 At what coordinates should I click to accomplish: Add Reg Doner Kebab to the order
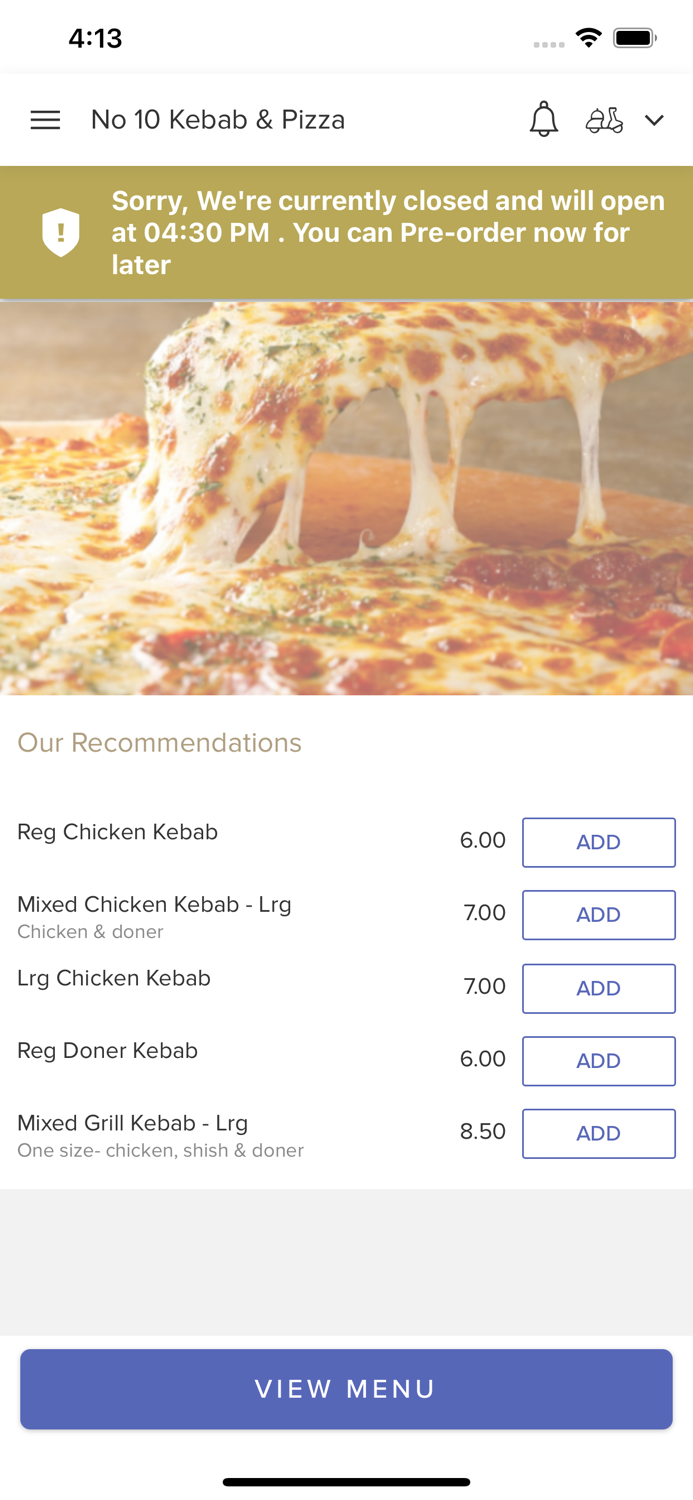pos(598,1061)
